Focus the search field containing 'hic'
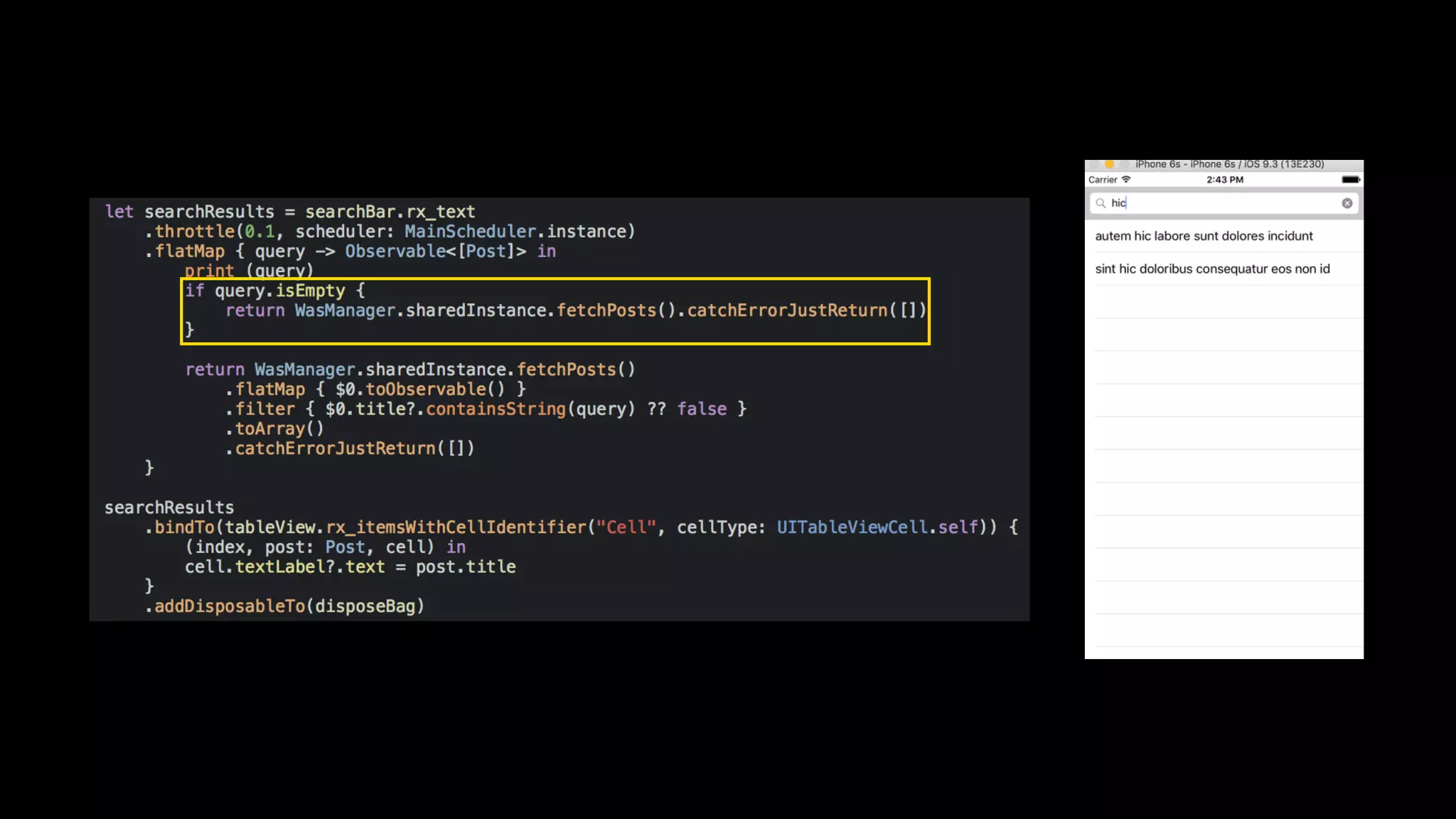 click(x=1223, y=203)
